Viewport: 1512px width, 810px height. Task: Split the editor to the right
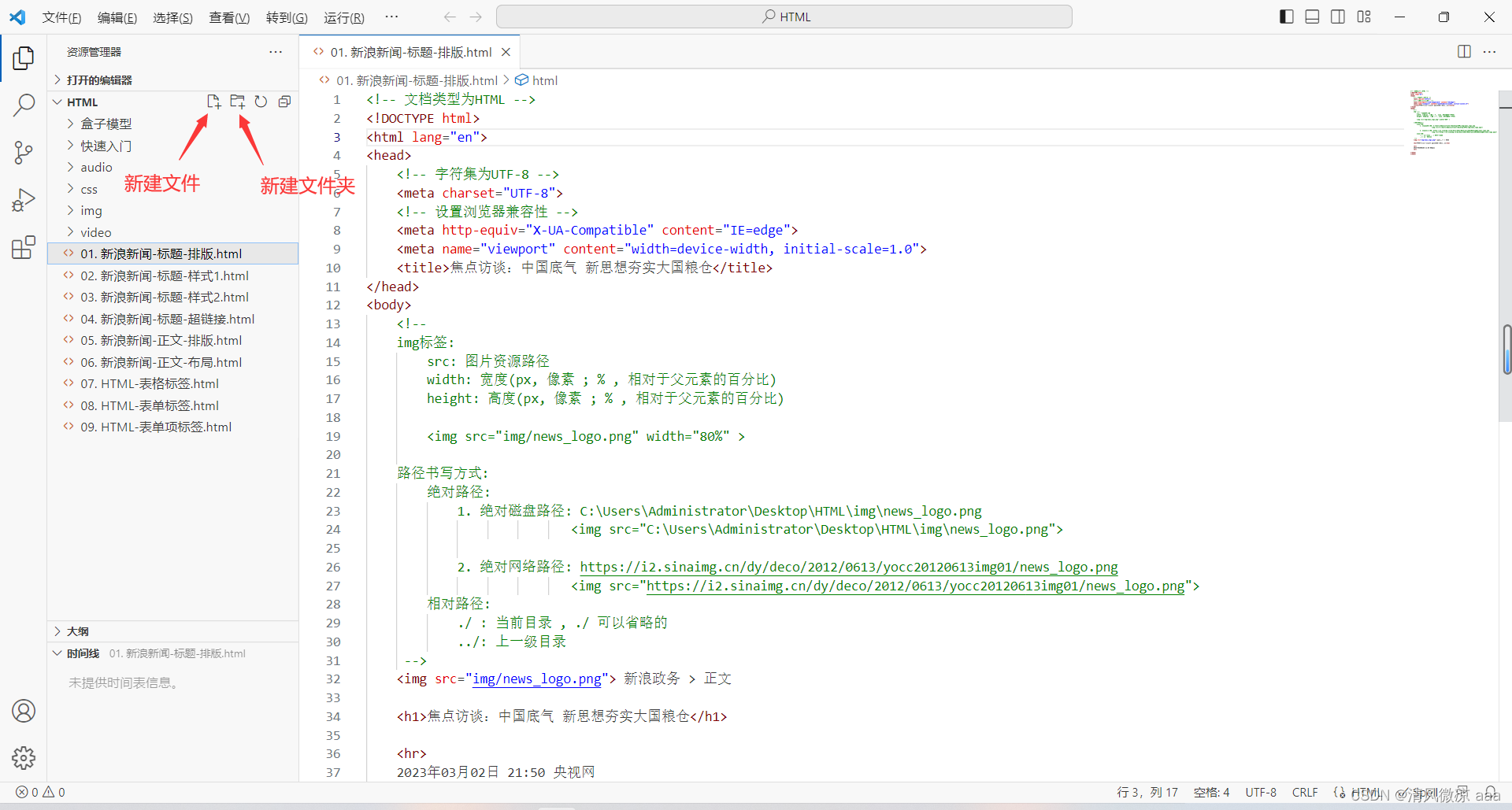(1464, 52)
